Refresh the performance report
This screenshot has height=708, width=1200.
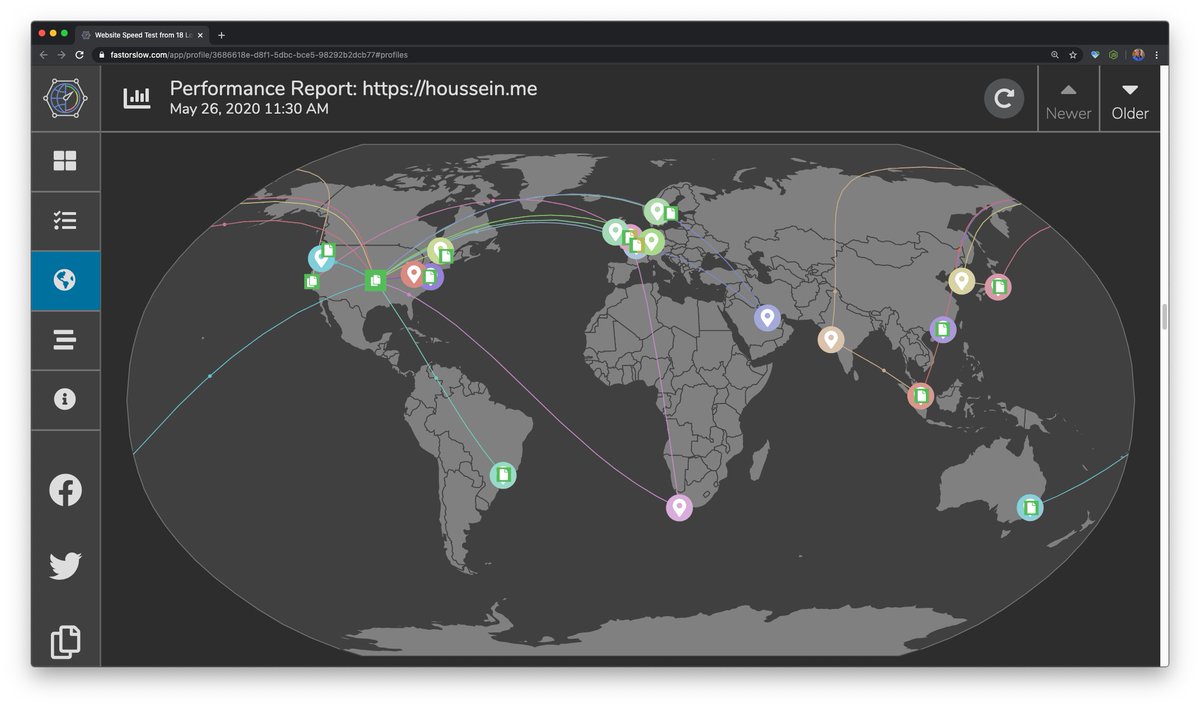click(1003, 98)
